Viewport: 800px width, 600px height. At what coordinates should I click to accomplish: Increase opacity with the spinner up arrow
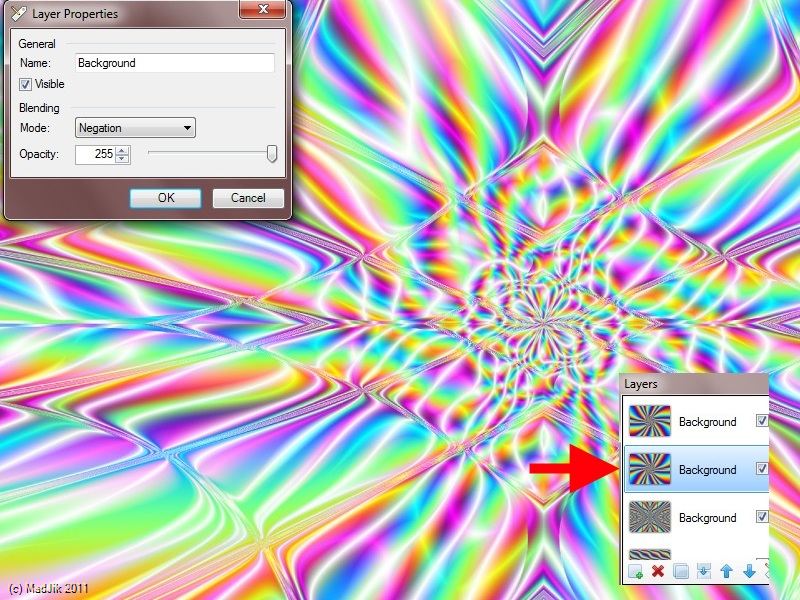coord(121,151)
